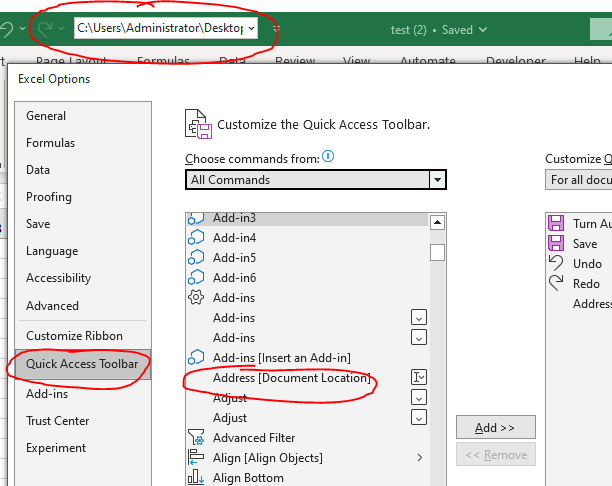Click the Undo arrow in the title bar
Viewport: 612px width, 486px height.
pos(6,29)
